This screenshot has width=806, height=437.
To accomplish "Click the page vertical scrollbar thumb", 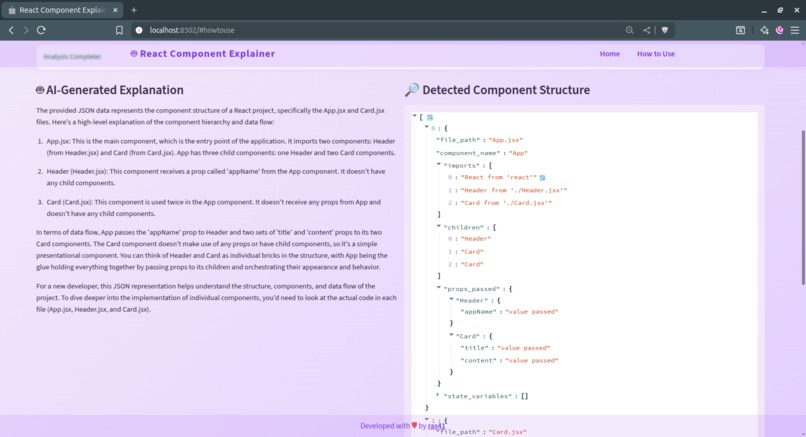I will (803, 207).
